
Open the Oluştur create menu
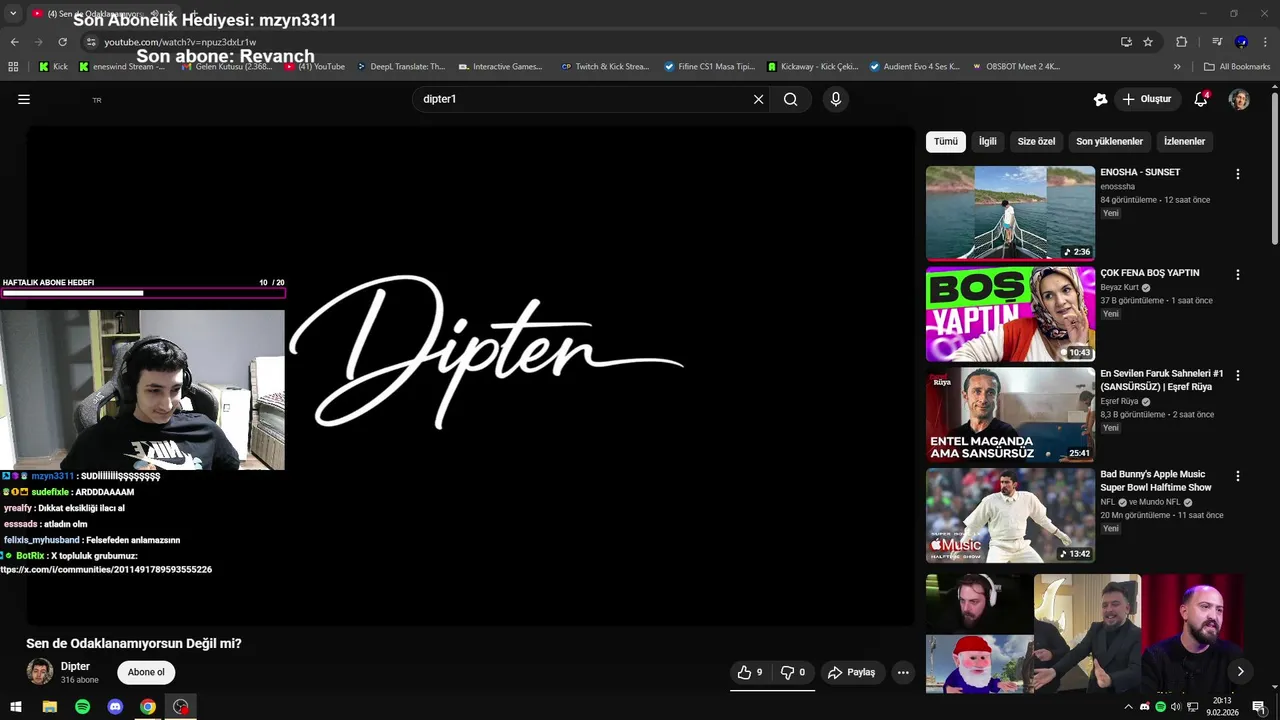click(x=1147, y=99)
